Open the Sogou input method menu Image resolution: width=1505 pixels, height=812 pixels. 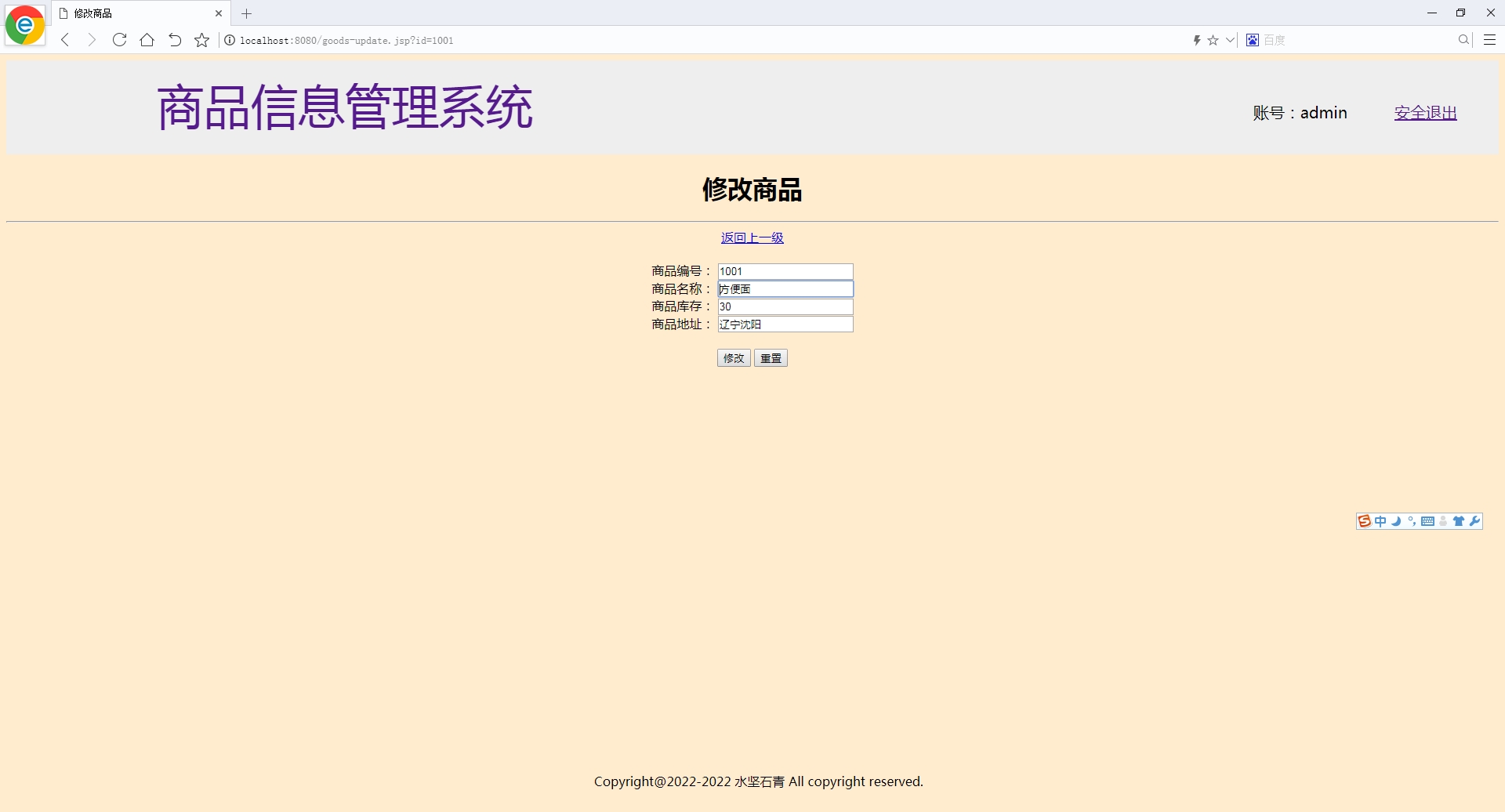1365,520
